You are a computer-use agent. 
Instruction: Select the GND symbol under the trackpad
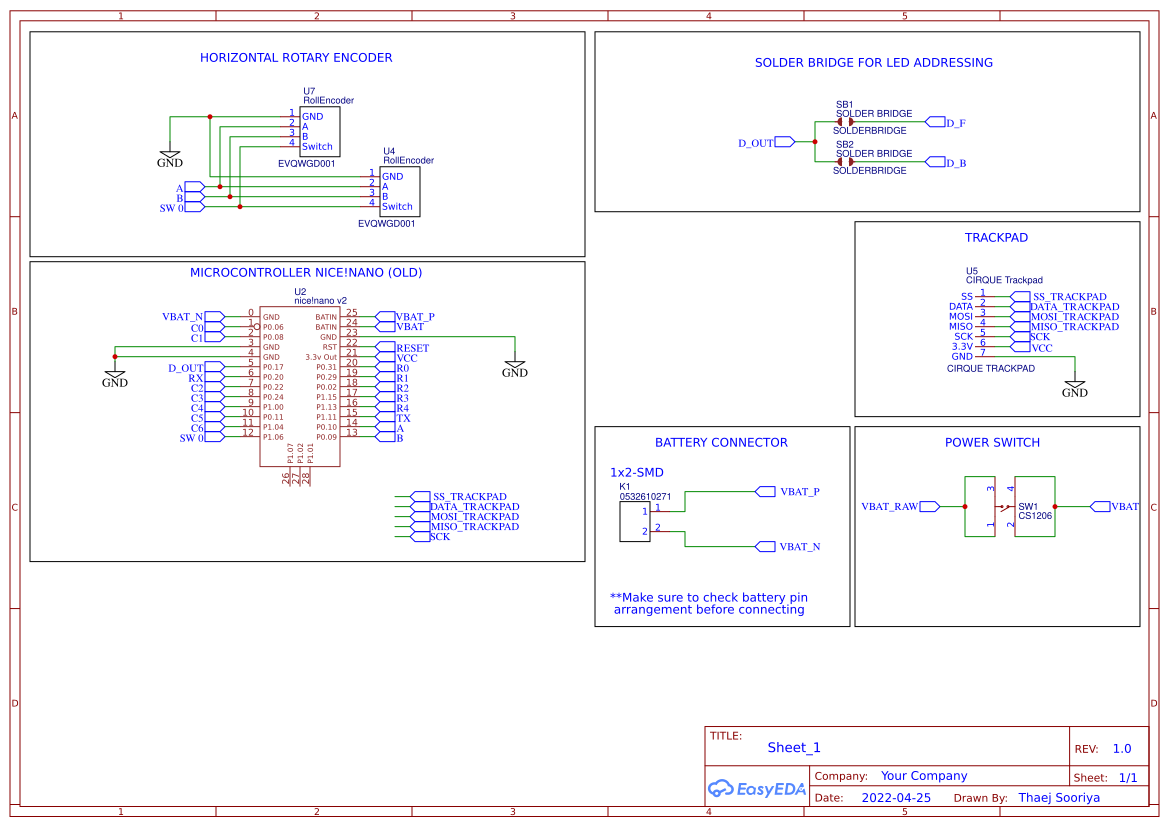click(1075, 382)
